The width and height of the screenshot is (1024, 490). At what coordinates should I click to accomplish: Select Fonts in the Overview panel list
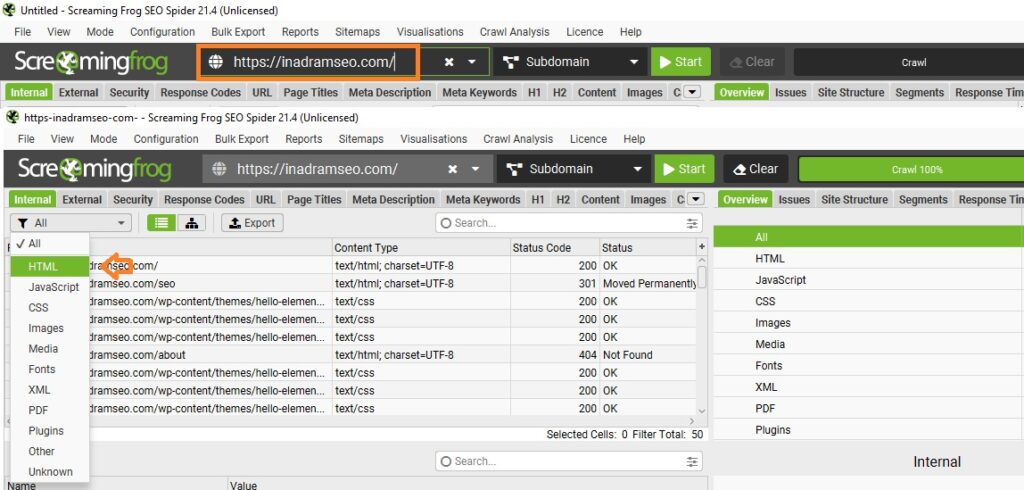(869, 366)
